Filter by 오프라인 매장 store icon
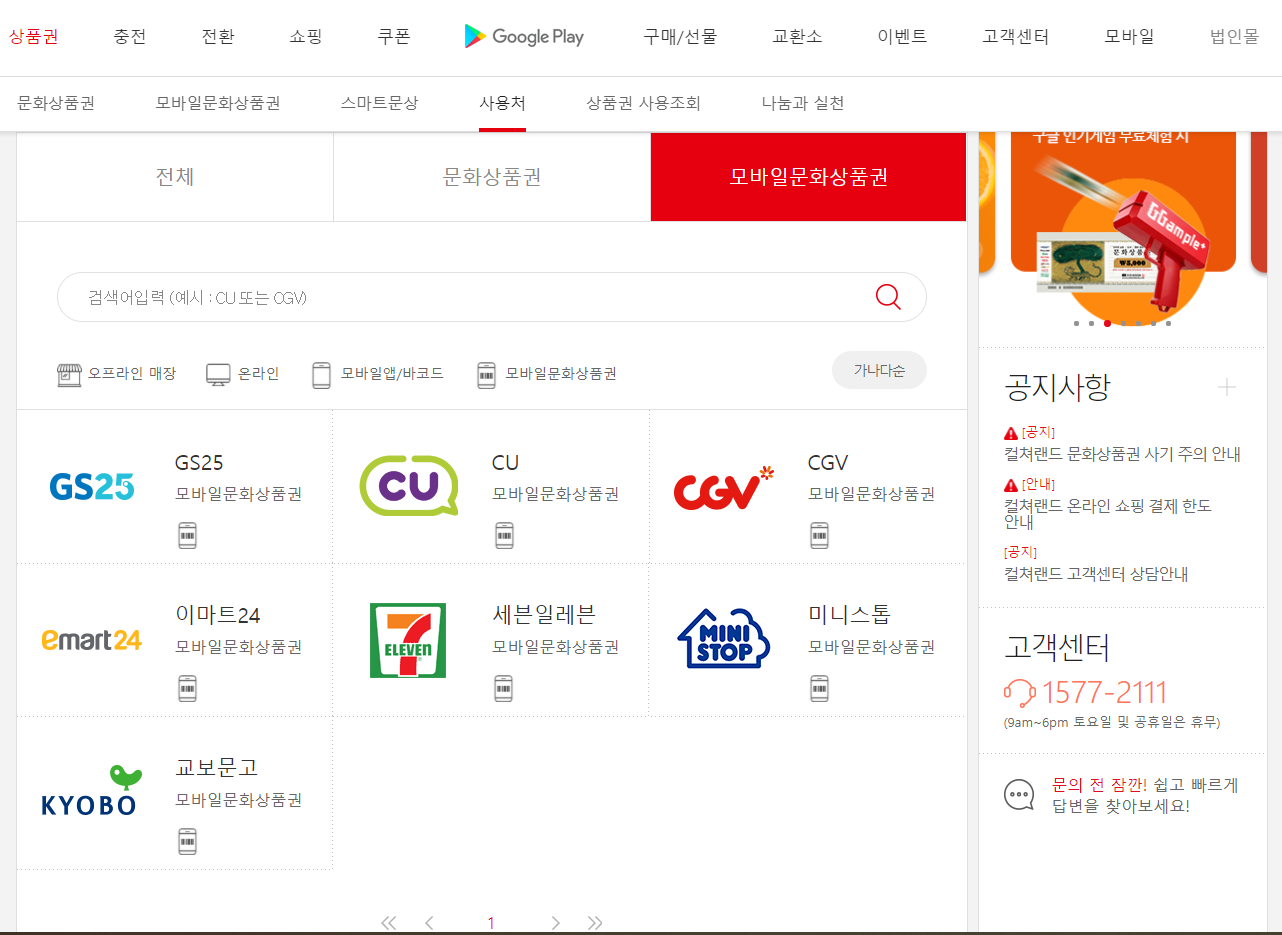The image size is (1282, 935). 69,374
